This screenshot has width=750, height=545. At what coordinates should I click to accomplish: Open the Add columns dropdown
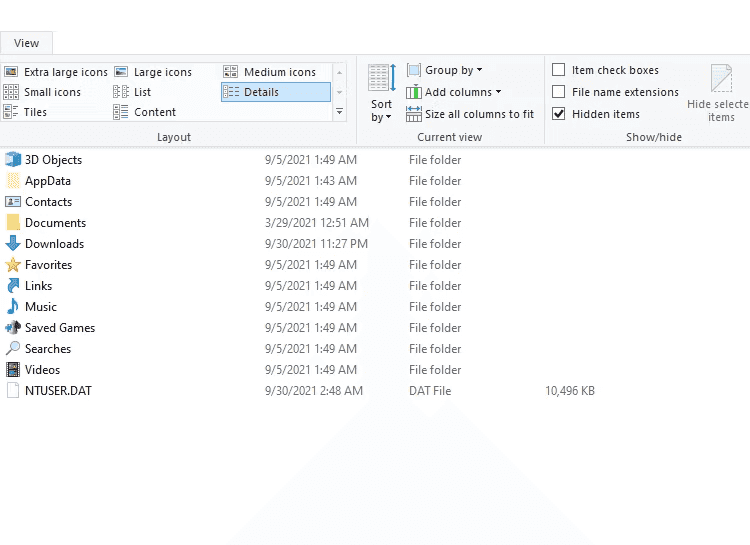[x=453, y=92]
